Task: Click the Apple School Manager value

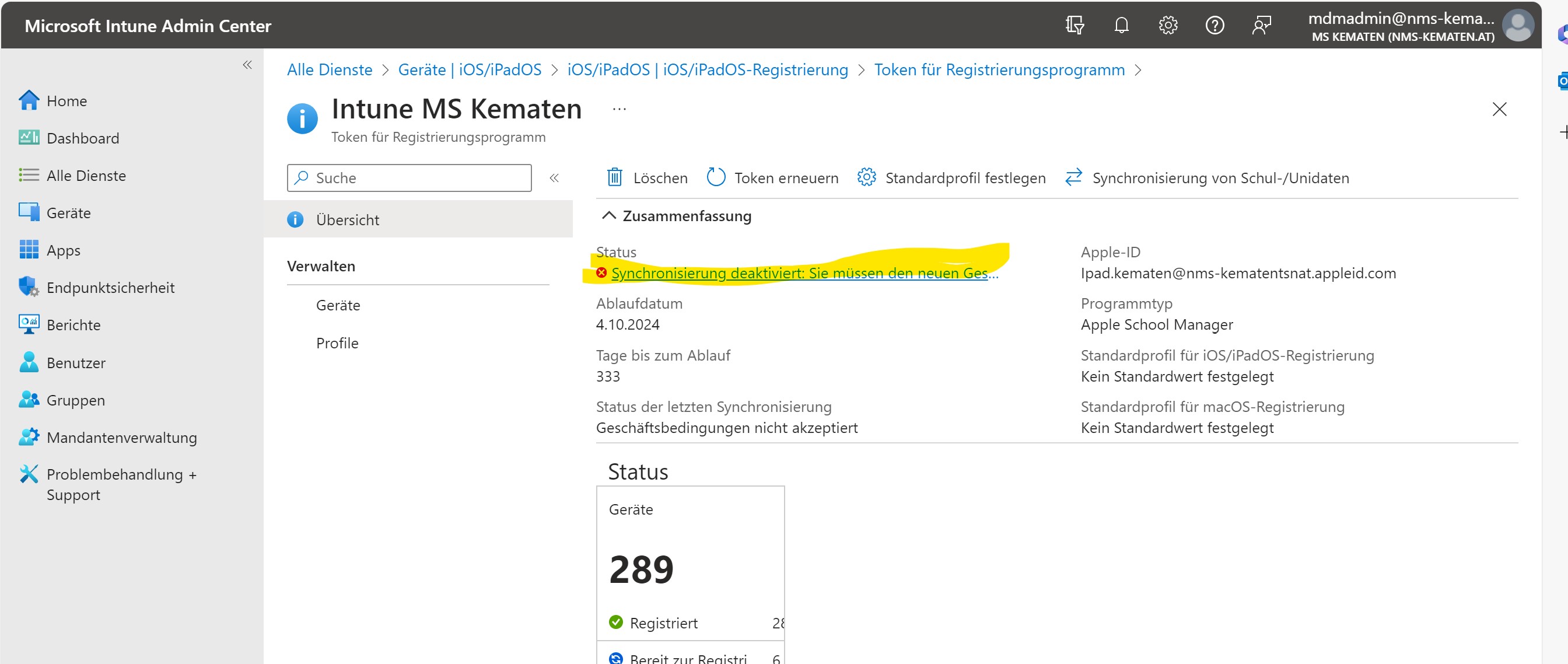Action: [1157, 324]
